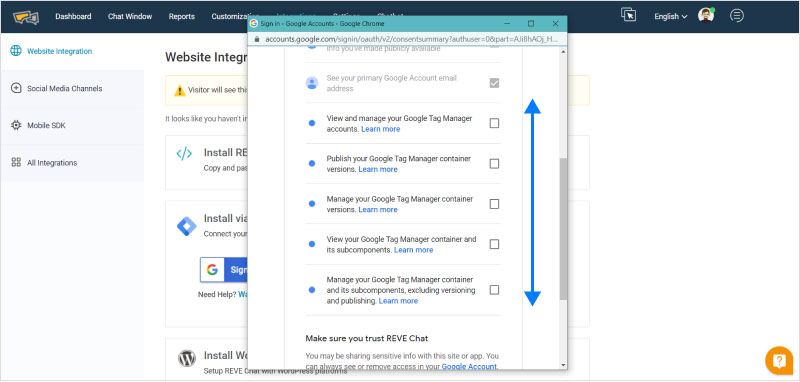Click the Google Tag Manager diamond icon
800x382 pixels.
tap(186, 226)
